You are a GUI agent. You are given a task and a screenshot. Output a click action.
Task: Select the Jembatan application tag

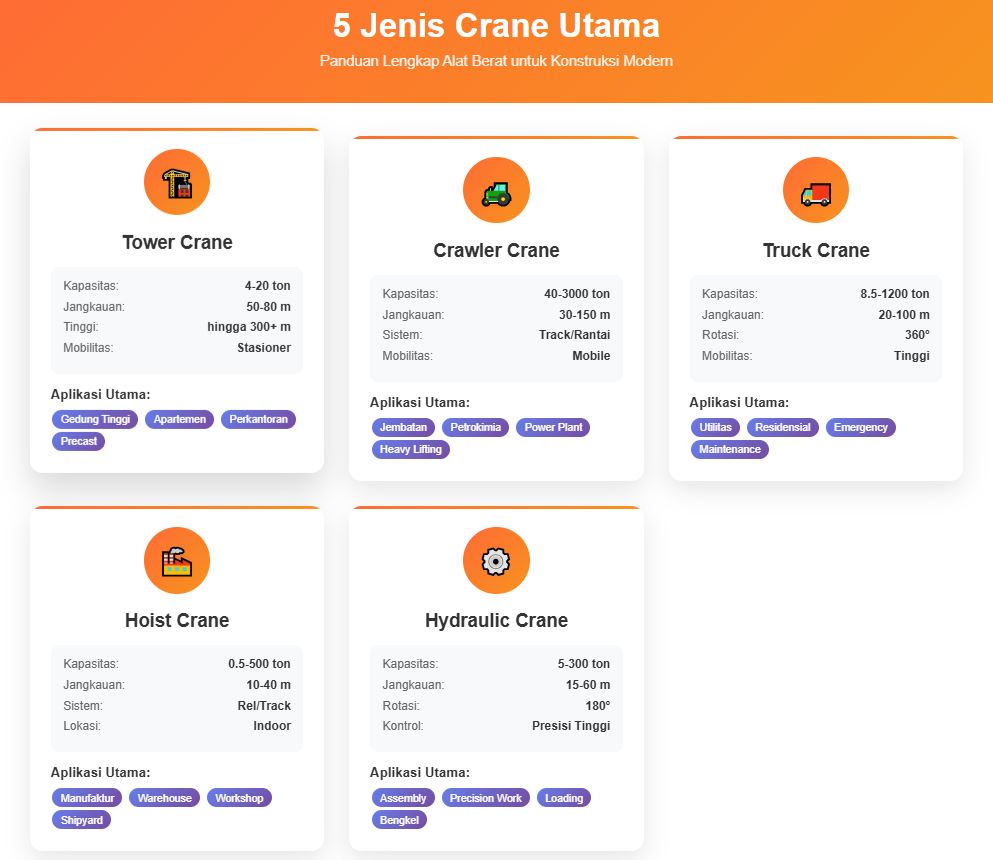tap(404, 427)
